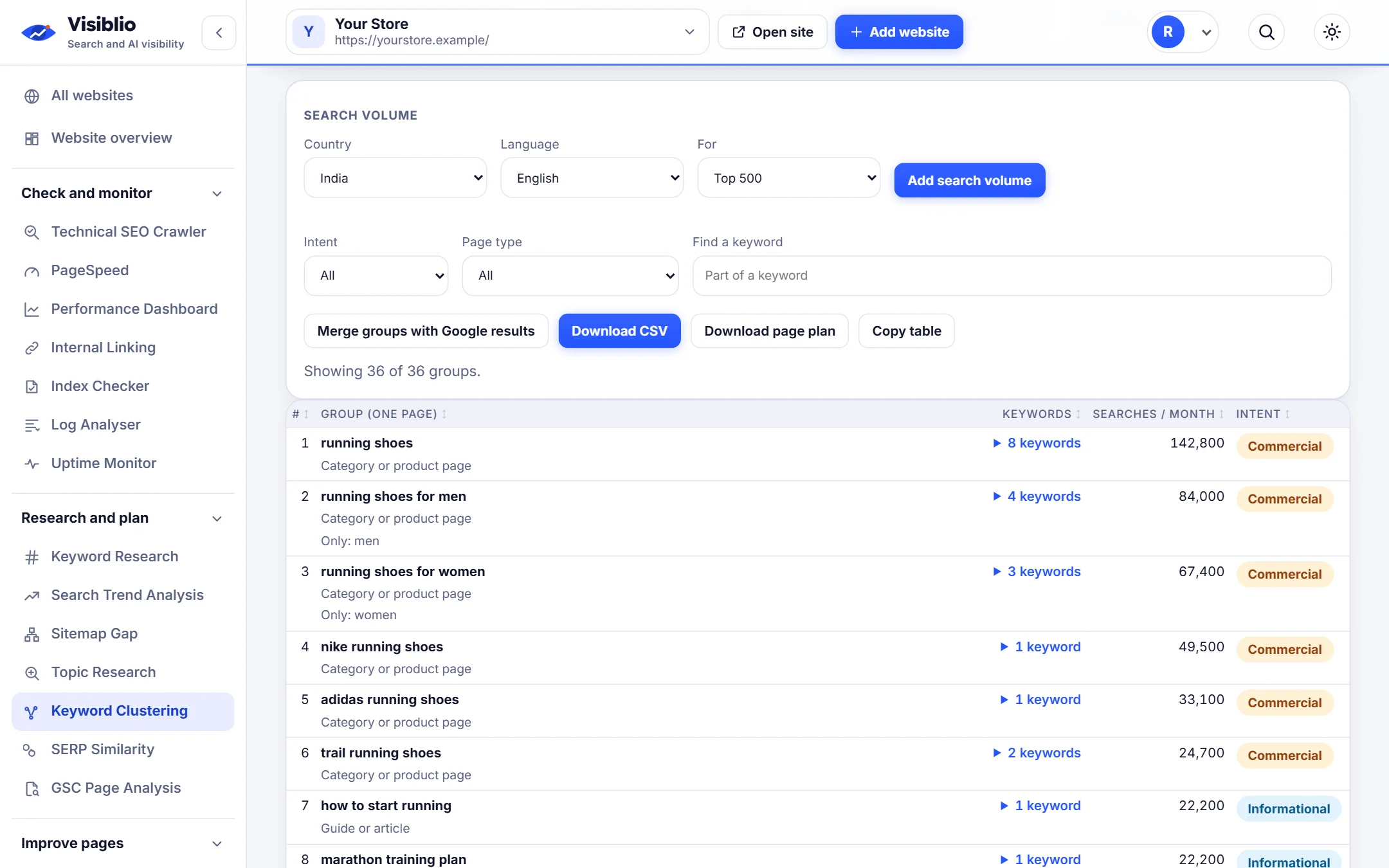Open the Country dropdown showing India
The height and width of the screenshot is (868, 1389).
(x=395, y=178)
